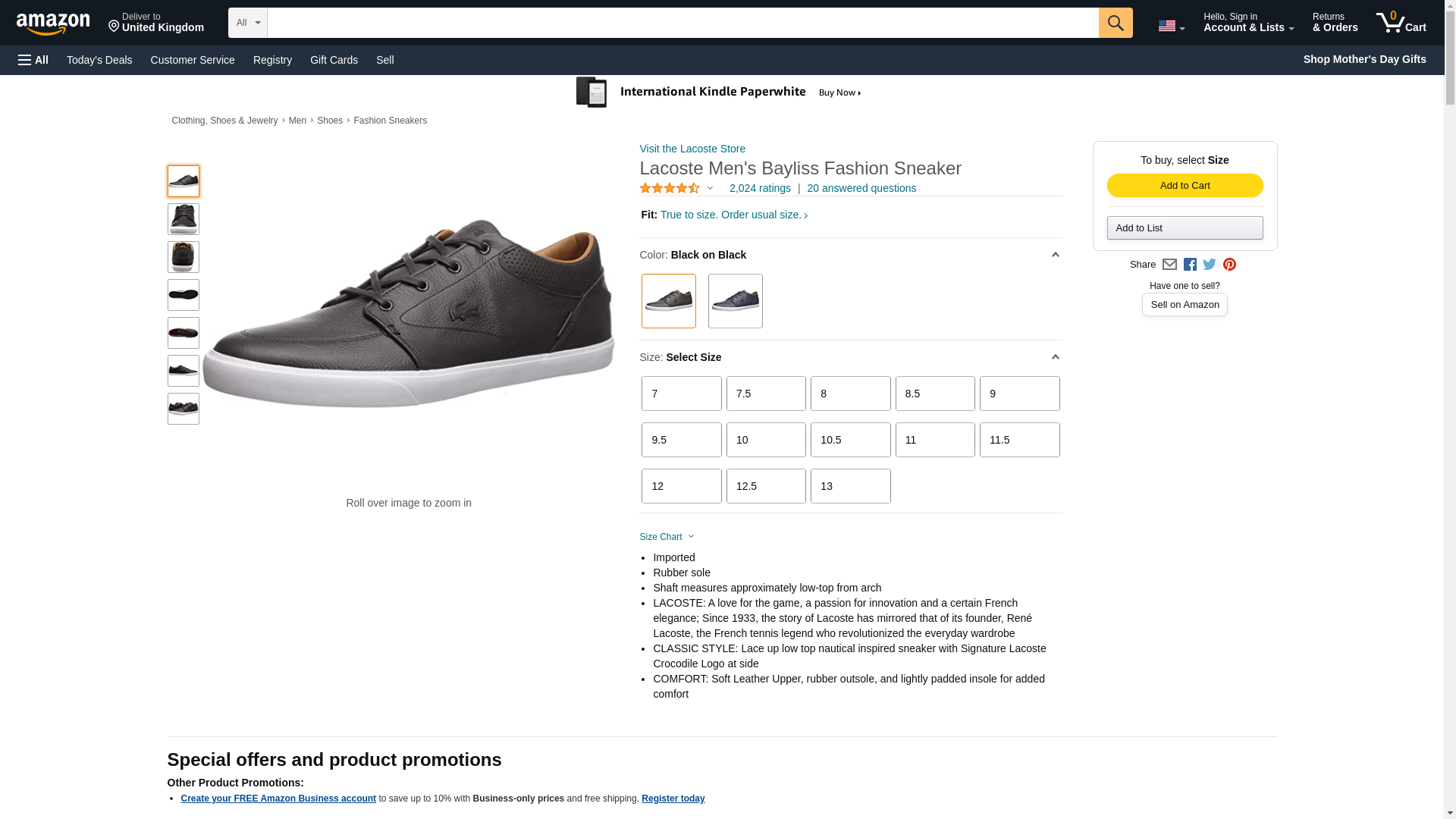Go to Today's Deals

point(99,60)
